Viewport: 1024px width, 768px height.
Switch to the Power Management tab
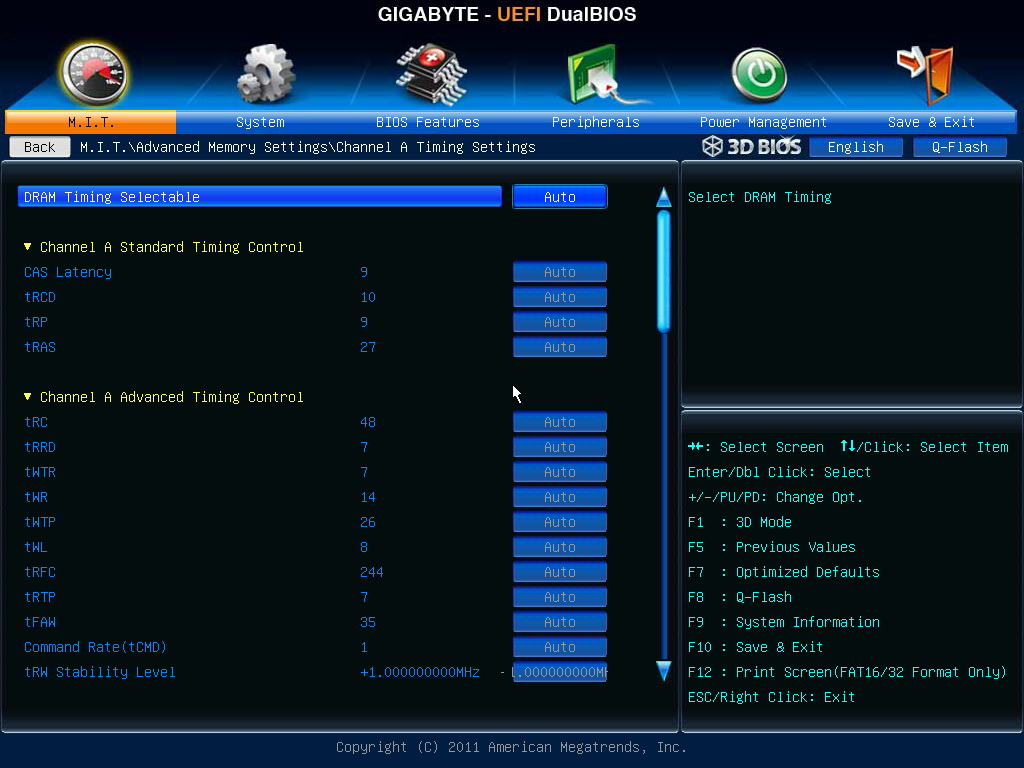763,122
